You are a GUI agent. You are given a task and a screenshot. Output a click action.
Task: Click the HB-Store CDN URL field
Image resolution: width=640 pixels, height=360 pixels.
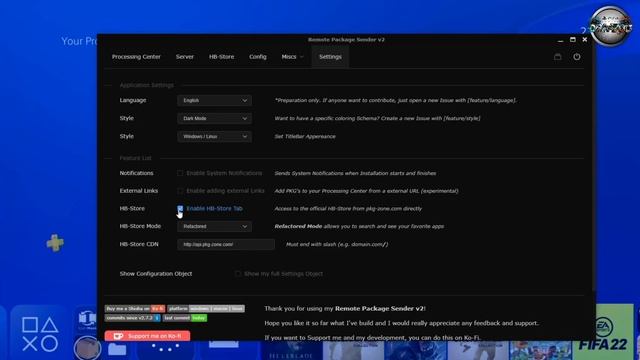(226, 244)
